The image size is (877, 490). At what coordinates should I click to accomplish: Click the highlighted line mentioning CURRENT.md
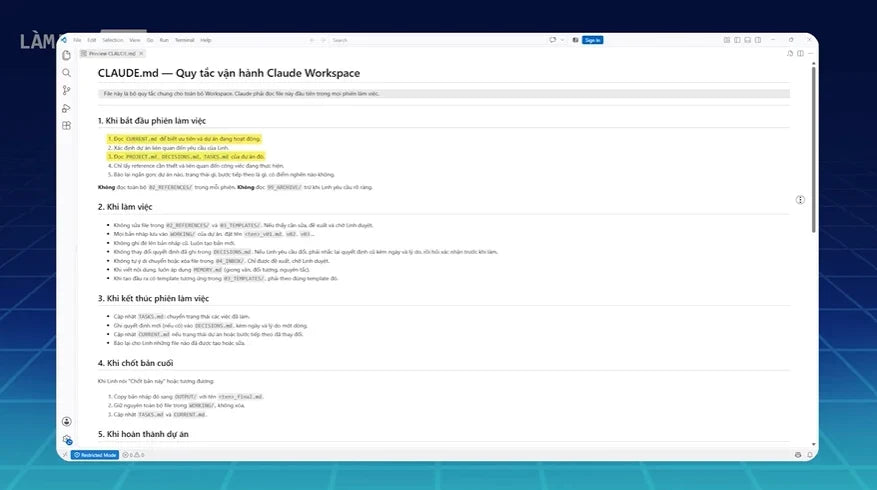click(x=184, y=139)
